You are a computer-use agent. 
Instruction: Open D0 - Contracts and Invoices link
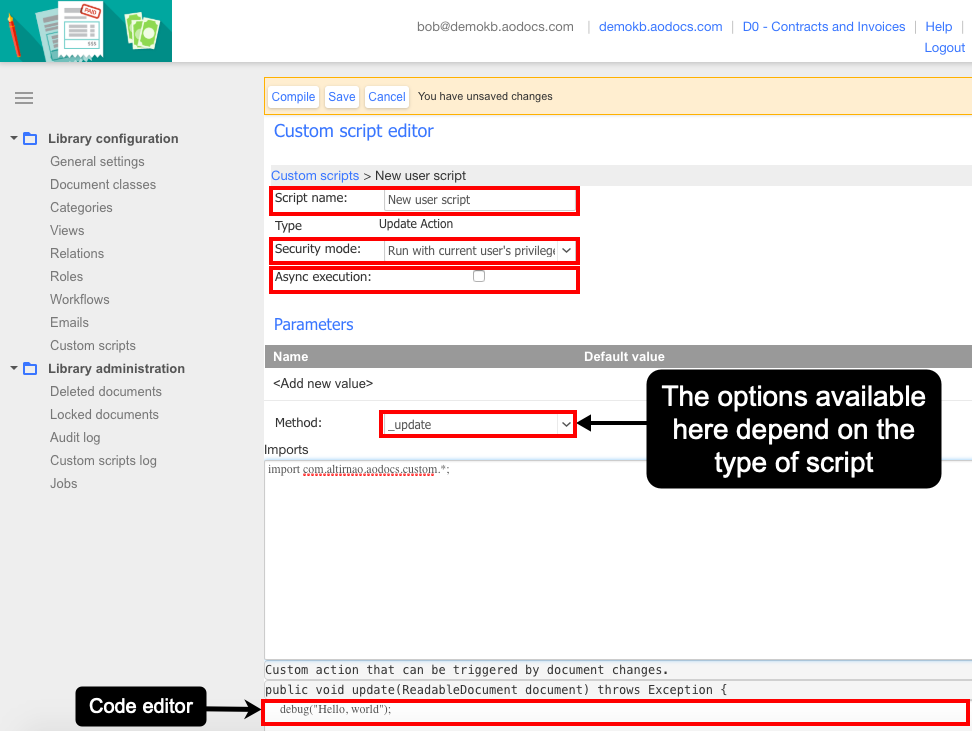point(824,27)
